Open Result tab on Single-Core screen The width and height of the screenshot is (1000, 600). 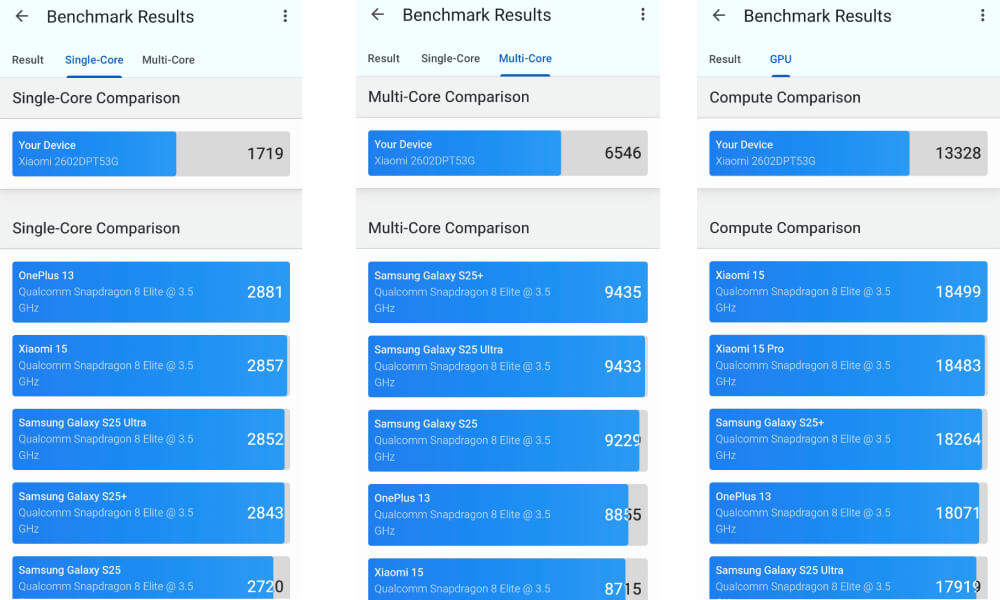click(x=27, y=60)
